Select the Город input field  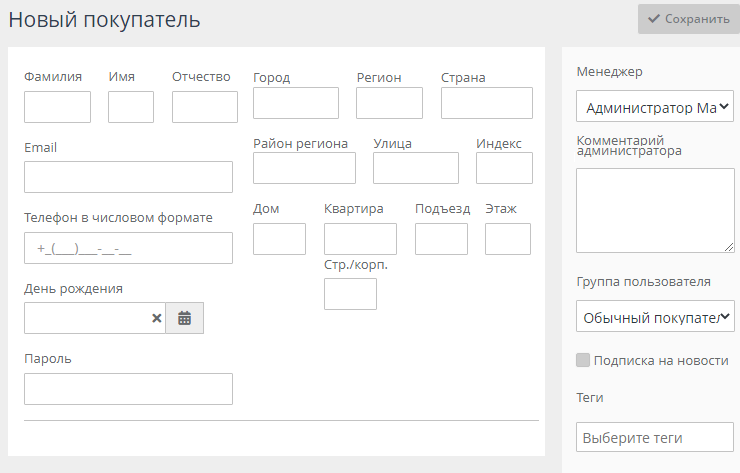click(295, 103)
